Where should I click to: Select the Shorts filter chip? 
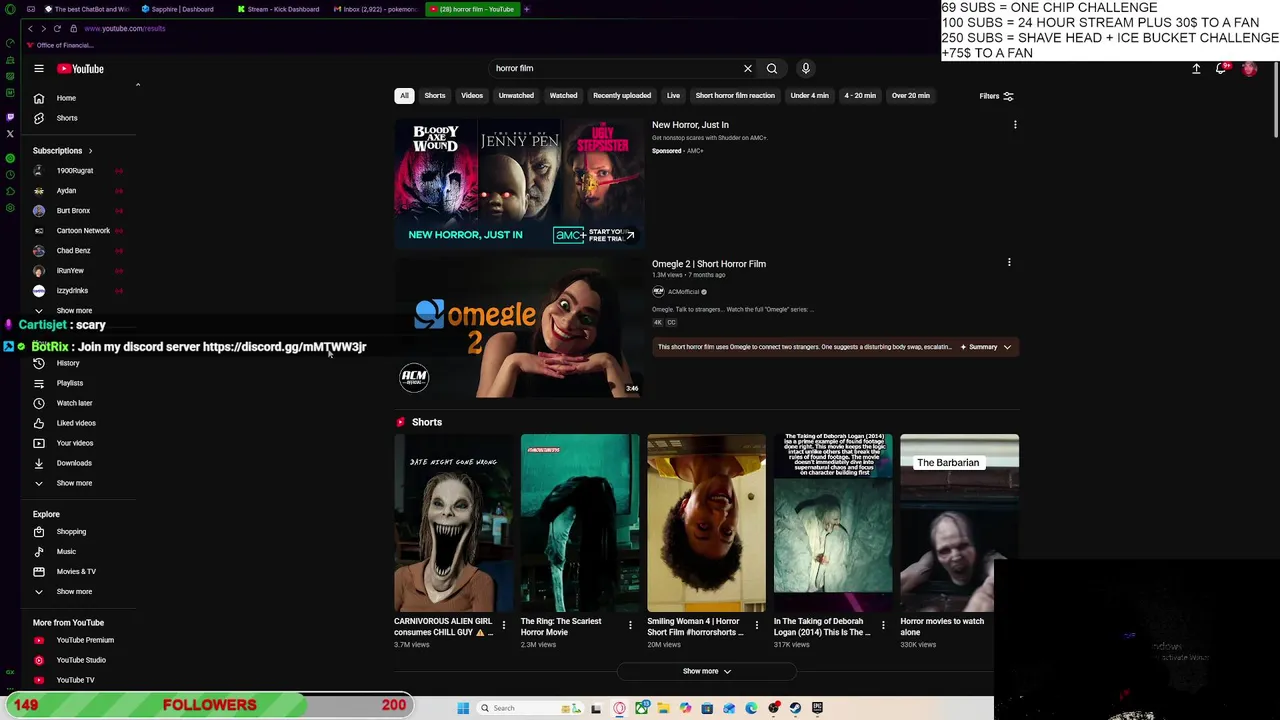[x=434, y=96]
